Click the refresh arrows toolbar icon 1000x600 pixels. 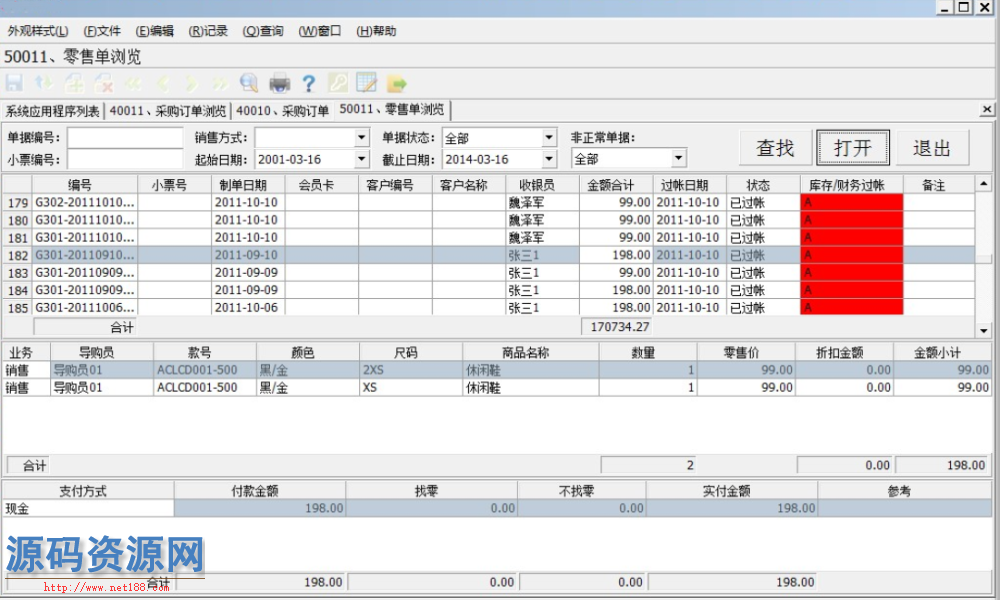point(44,84)
